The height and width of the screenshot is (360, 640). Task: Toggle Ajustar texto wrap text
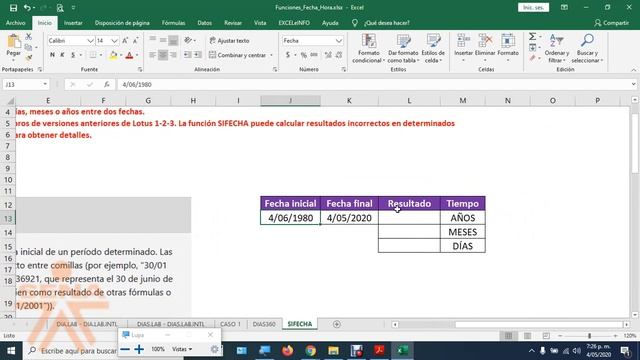pyautogui.click(x=229, y=41)
